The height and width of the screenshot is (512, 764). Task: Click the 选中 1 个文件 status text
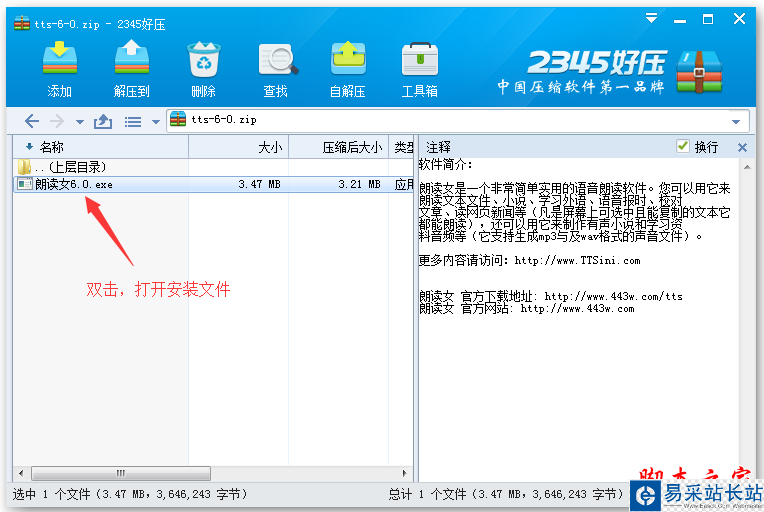tap(130, 494)
